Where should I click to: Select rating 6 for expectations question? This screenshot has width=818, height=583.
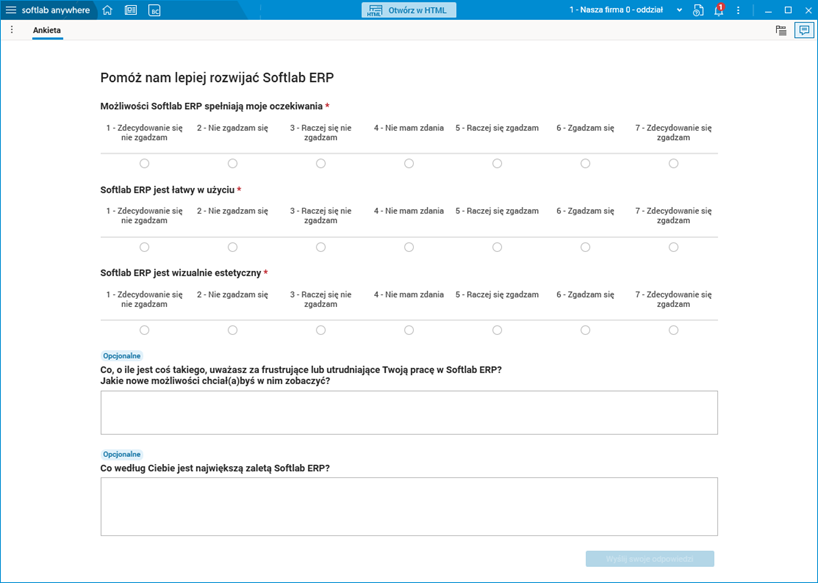click(585, 164)
